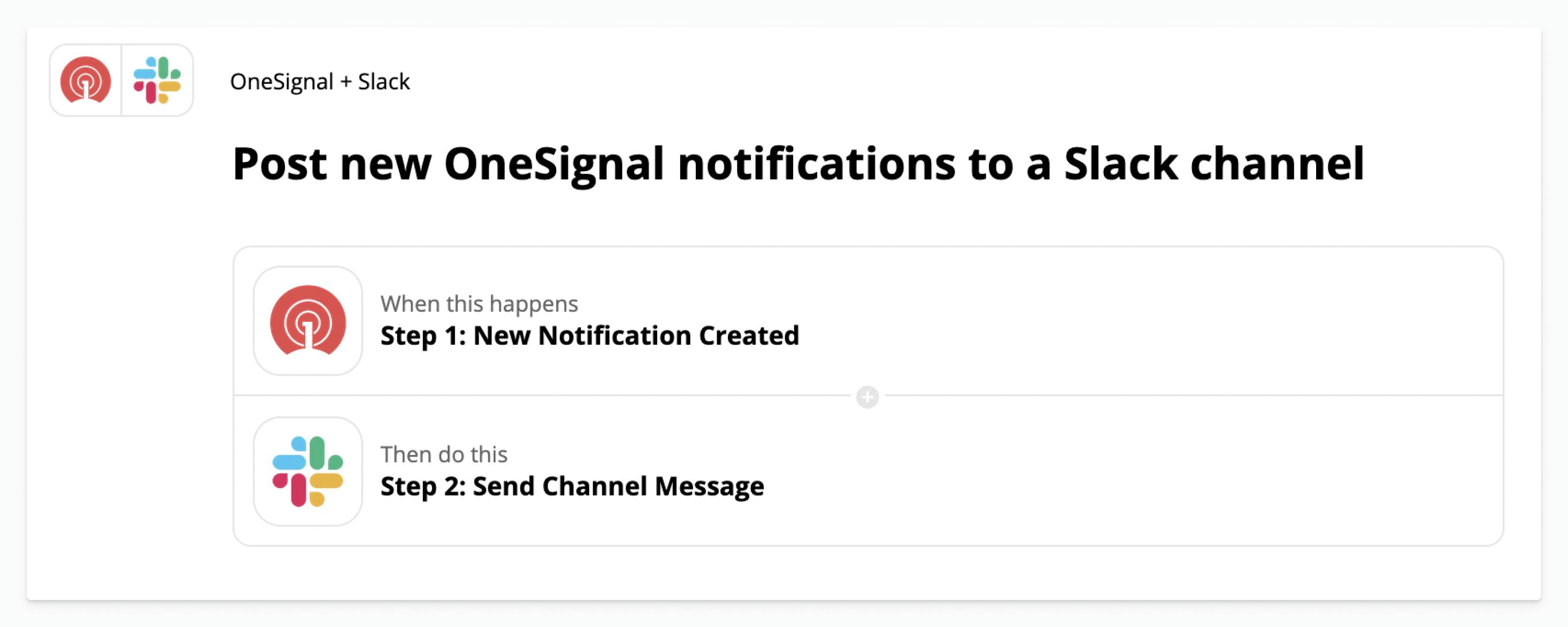
Task: Select 'Step 2: Send Channel Message'
Action: pos(572,486)
